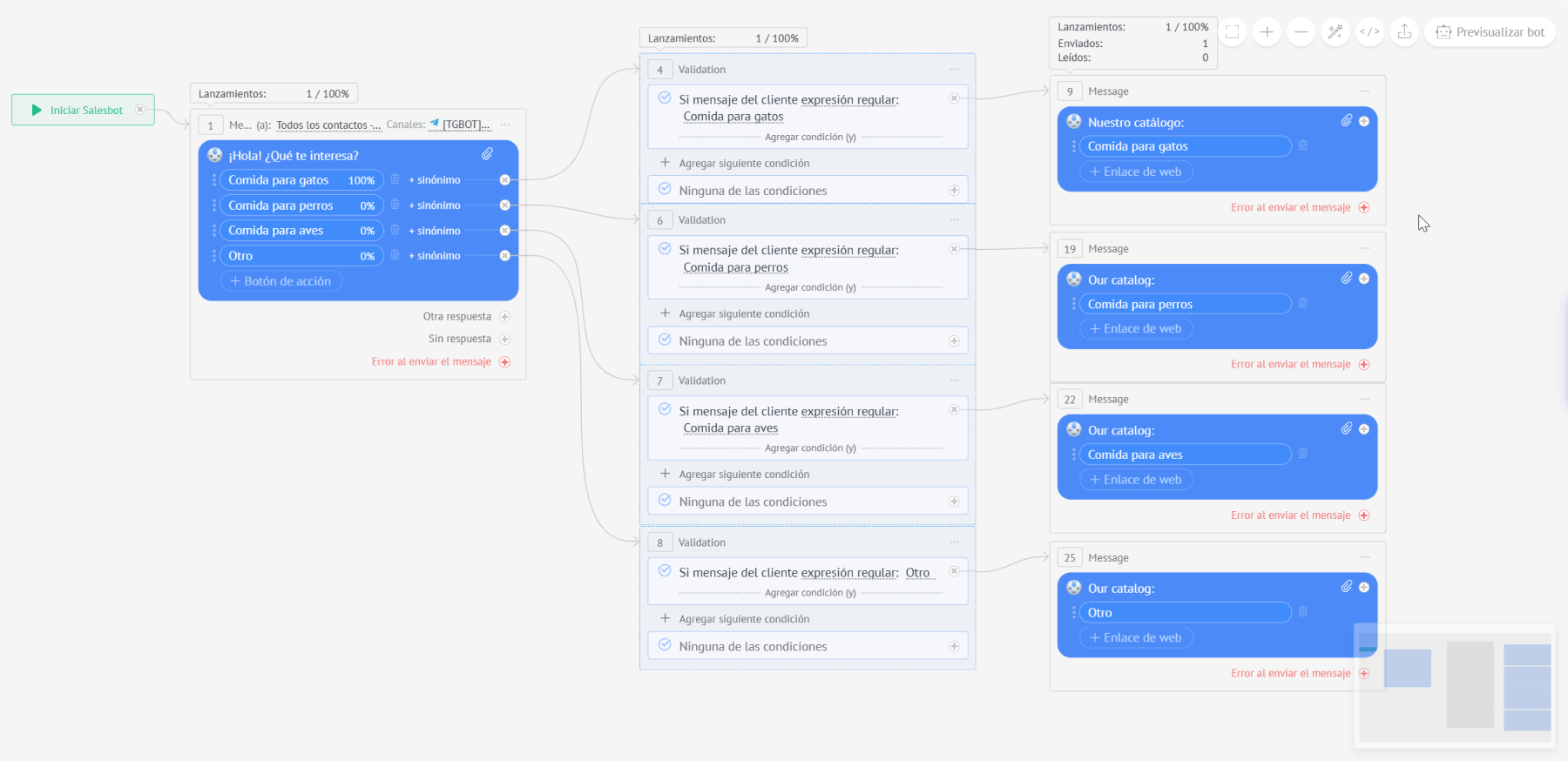
Task: Open the [TGBOT] channels selector
Action: click(460, 125)
